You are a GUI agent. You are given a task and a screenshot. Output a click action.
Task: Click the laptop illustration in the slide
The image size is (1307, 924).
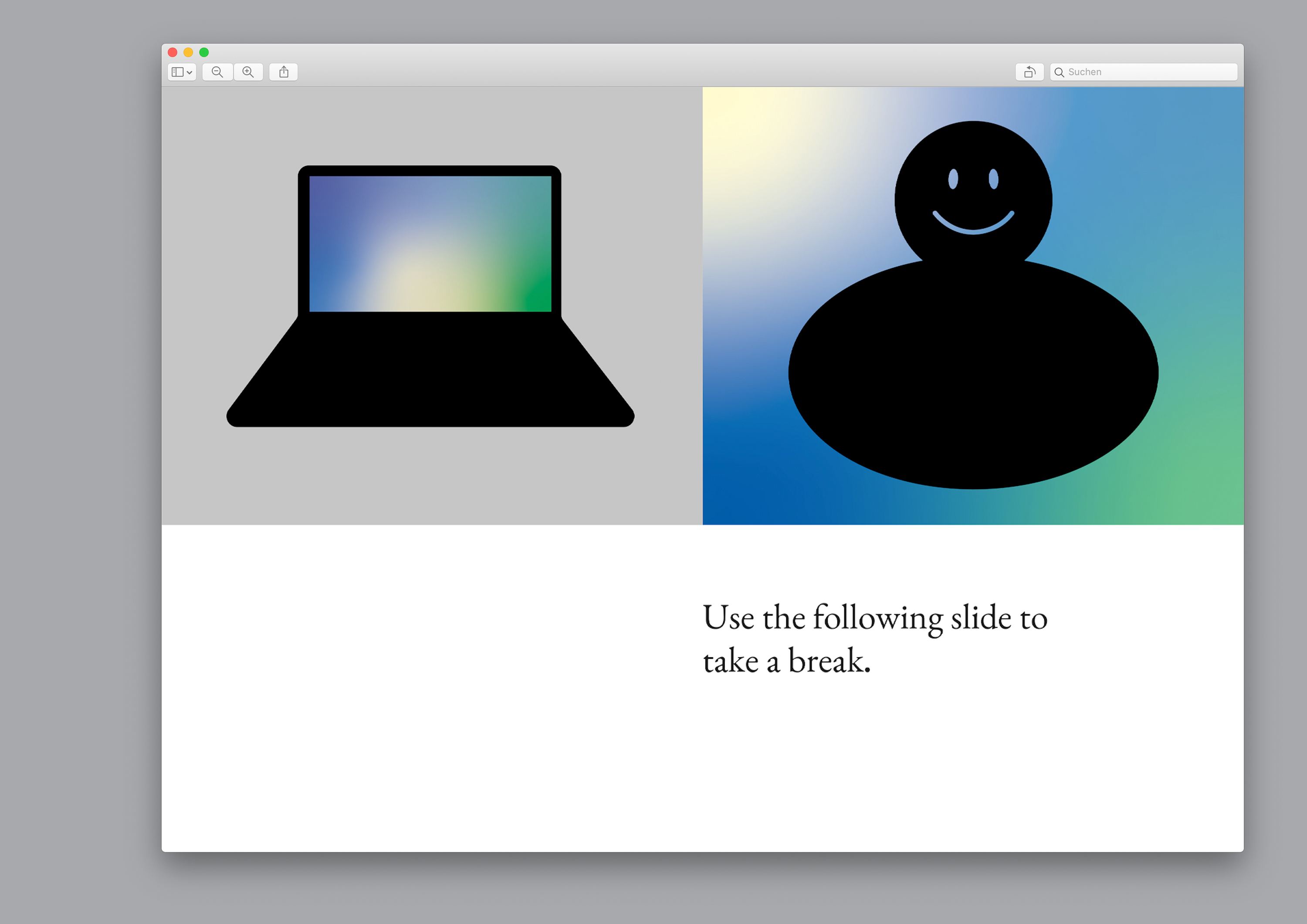click(430, 296)
